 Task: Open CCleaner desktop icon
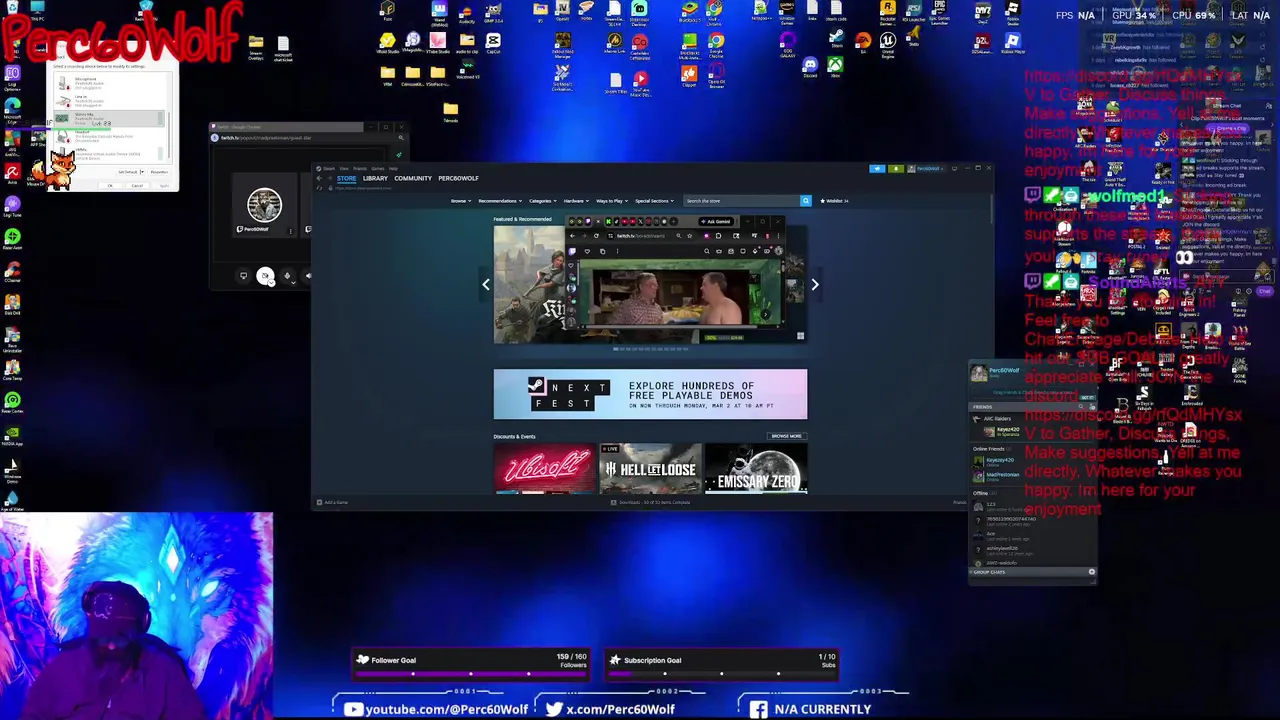[x=13, y=270]
